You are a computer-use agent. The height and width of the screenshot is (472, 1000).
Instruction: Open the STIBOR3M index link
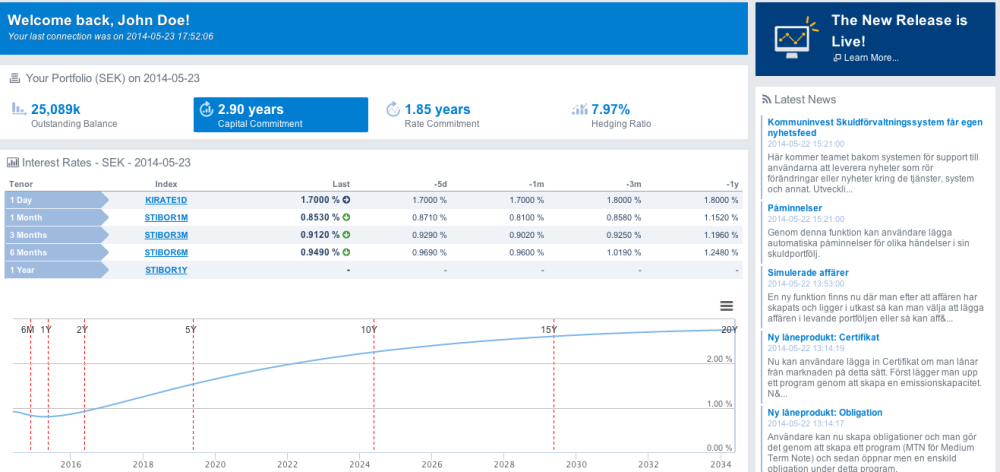(x=166, y=235)
